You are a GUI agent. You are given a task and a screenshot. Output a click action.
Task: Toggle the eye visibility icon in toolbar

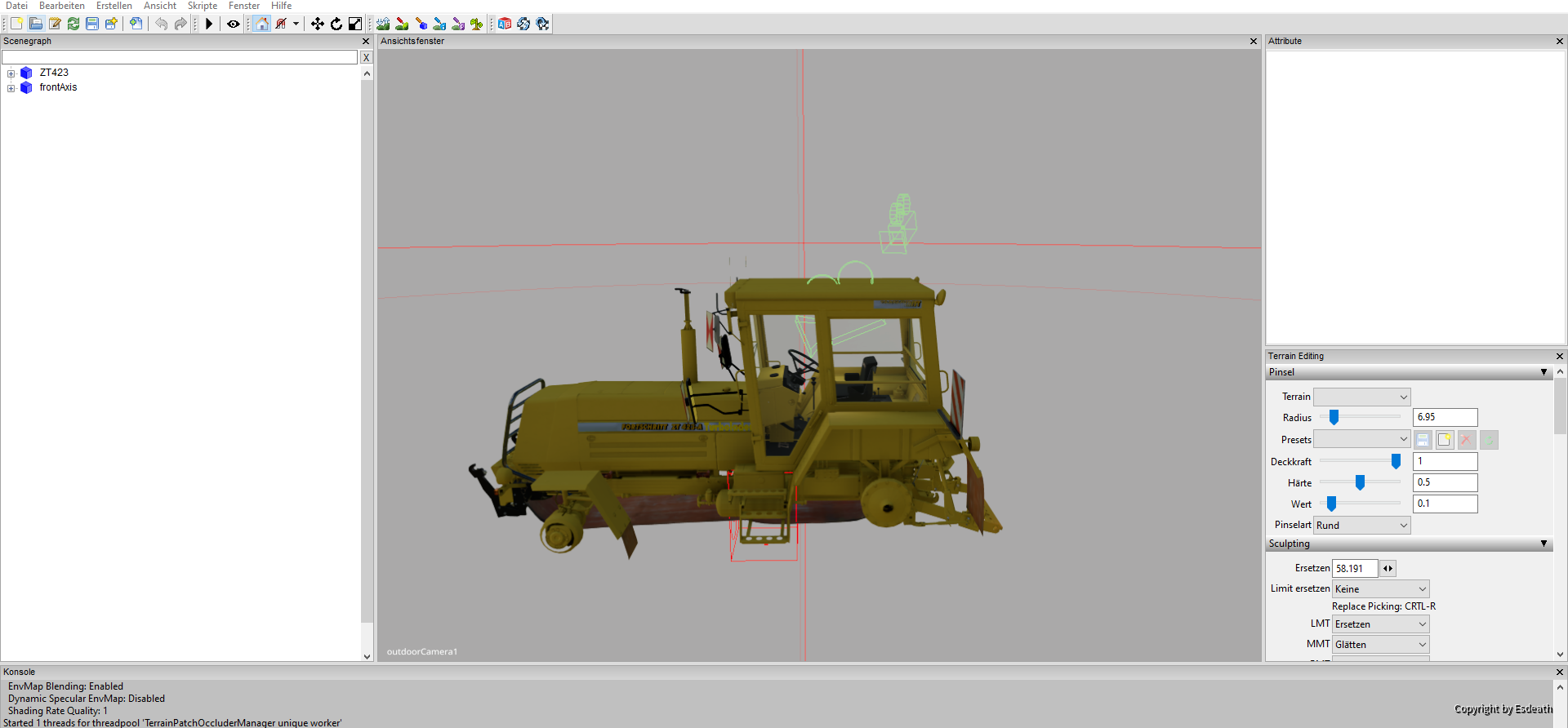point(234,24)
